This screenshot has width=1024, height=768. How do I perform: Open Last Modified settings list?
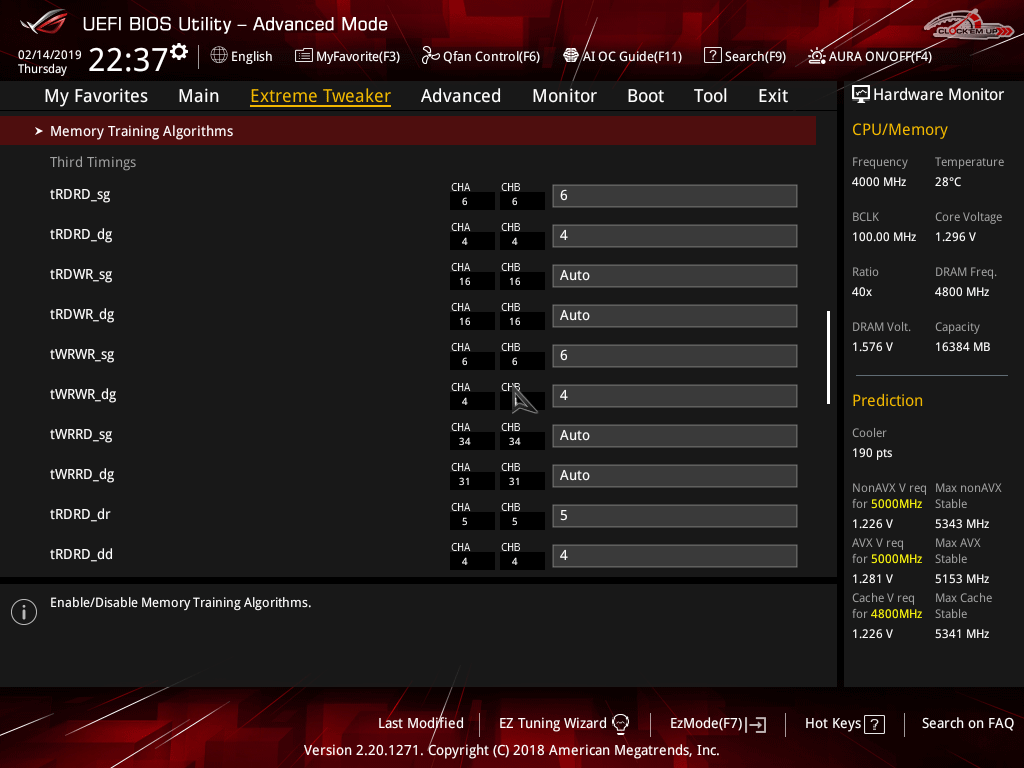(x=420, y=723)
